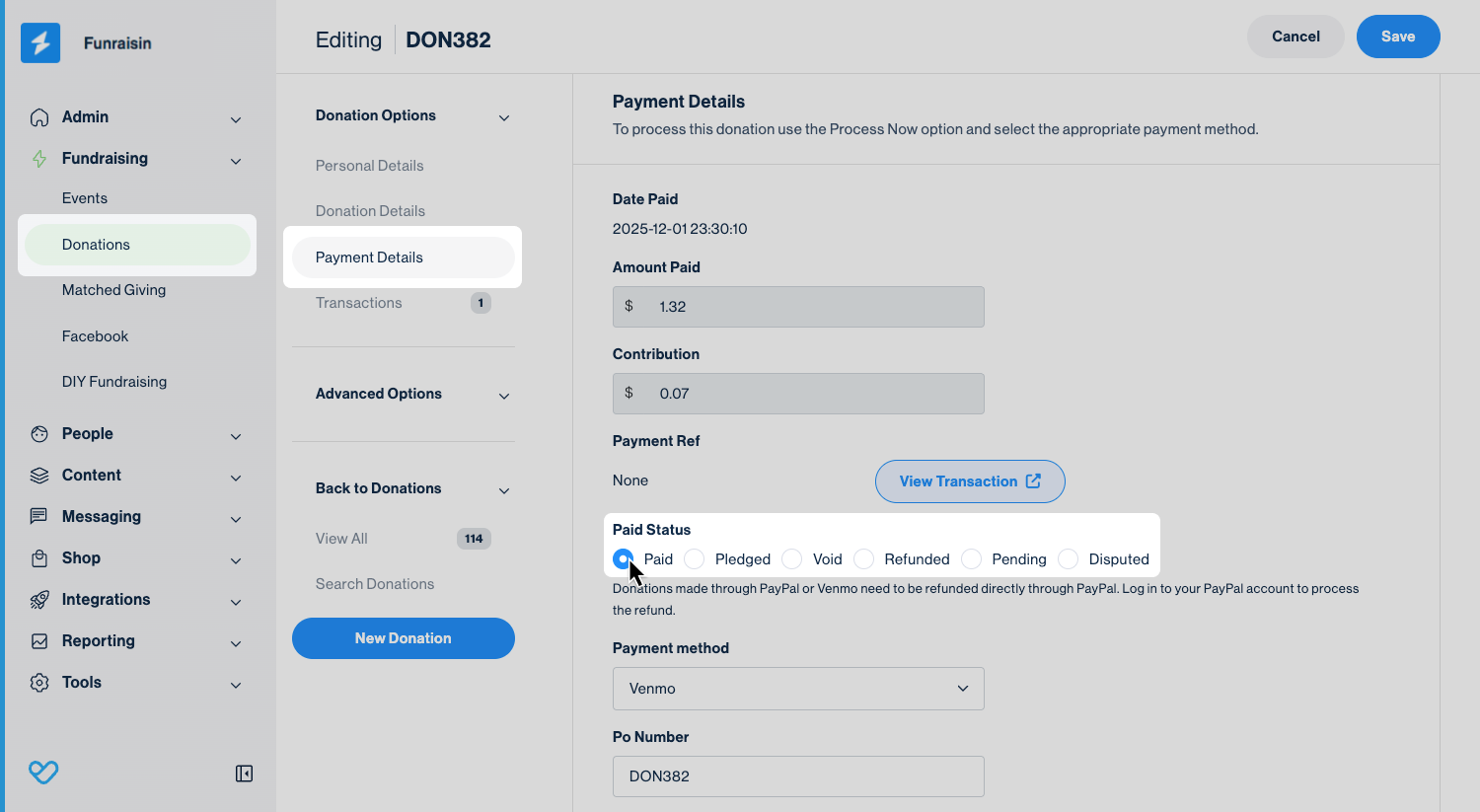This screenshot has width=1480, height=812.
Task: Open the Payment method dropdown
Action: tap(798, 689)
